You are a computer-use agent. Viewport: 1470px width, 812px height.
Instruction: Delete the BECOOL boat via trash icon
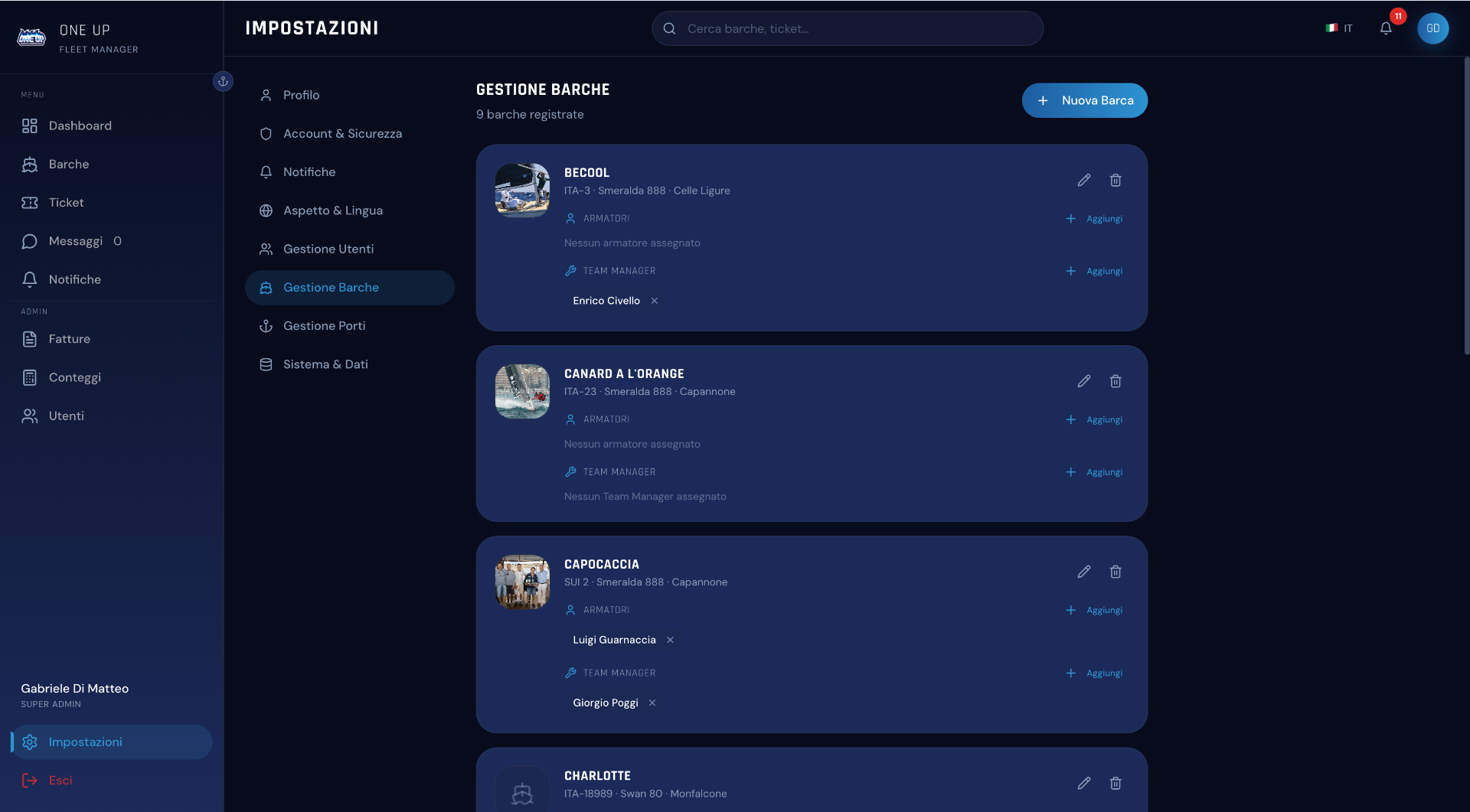point(1116,180)
